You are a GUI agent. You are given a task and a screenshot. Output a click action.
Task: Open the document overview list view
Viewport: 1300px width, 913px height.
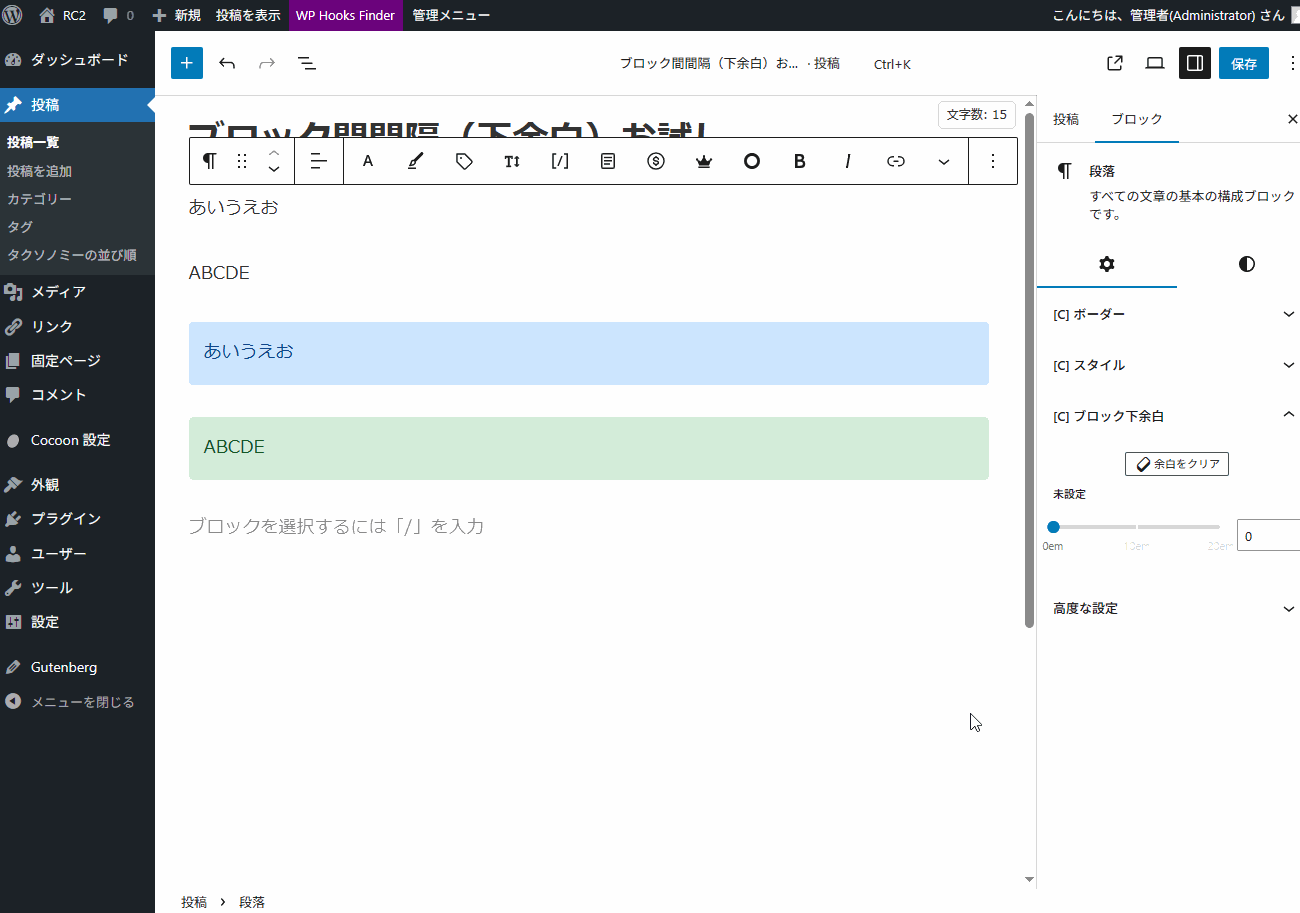pos(307,63)
